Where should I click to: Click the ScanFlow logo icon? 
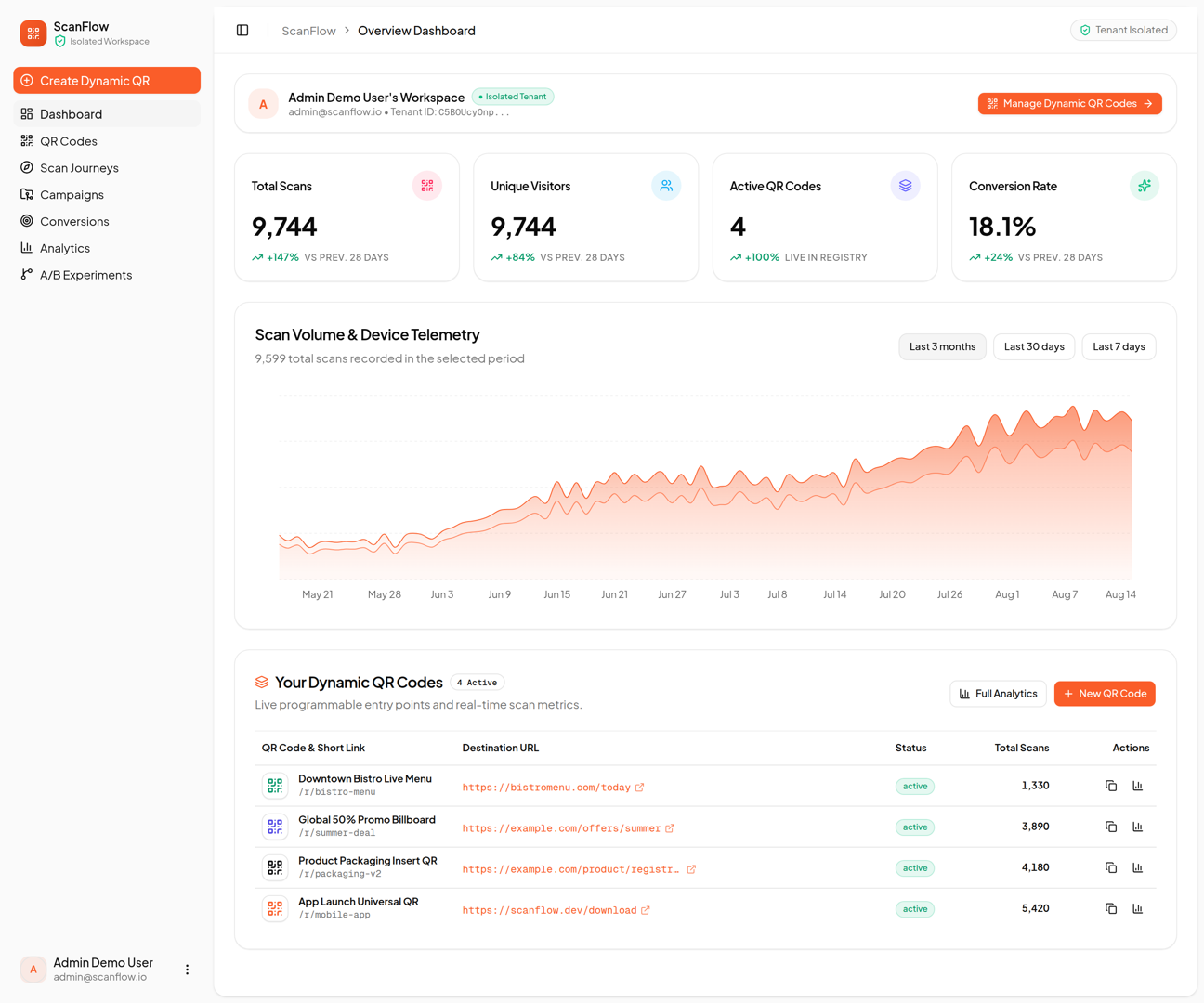[x=33, y=33]
